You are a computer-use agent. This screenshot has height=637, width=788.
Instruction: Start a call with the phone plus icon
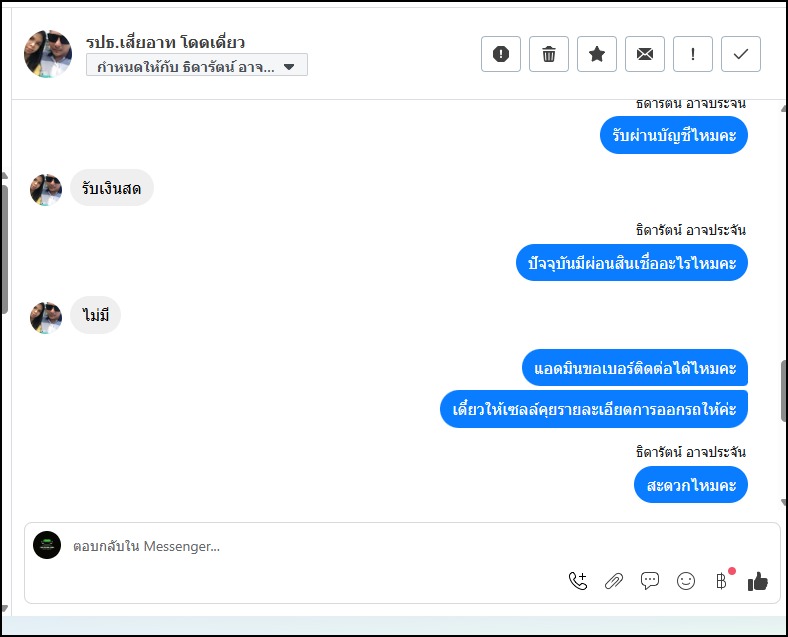point(578,581)
